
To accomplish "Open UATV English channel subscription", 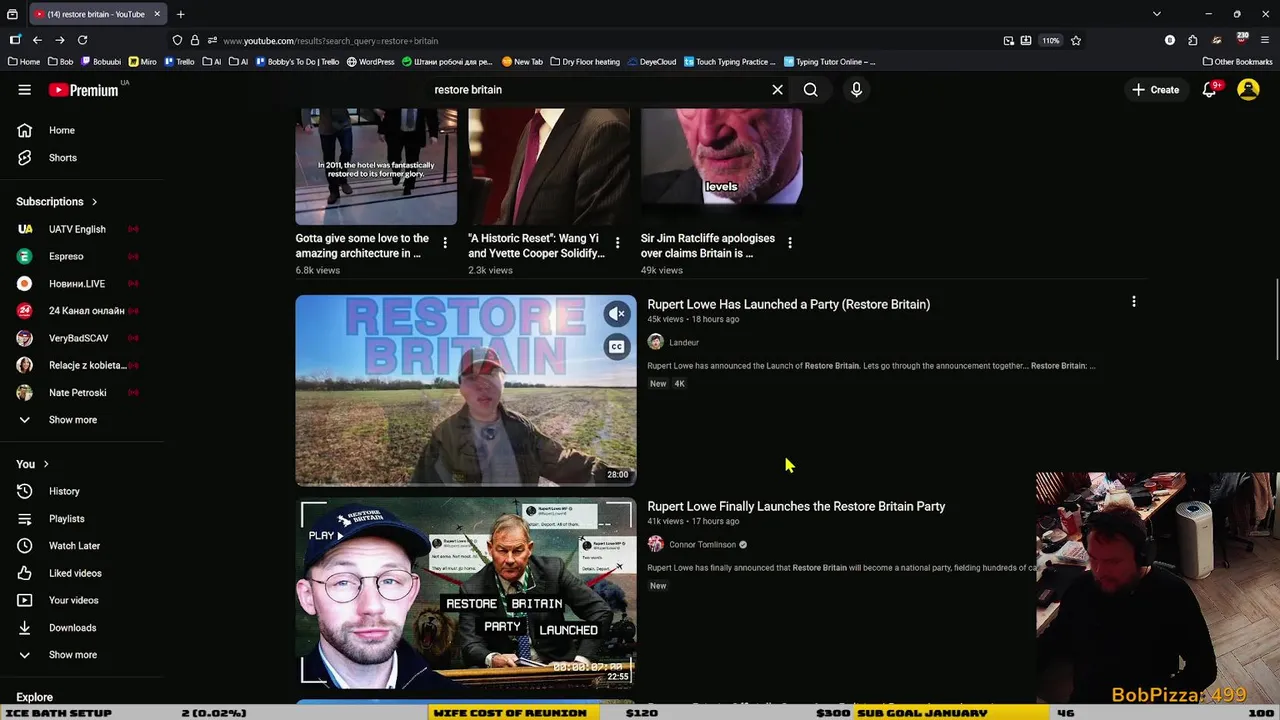I will pos(78,229).
